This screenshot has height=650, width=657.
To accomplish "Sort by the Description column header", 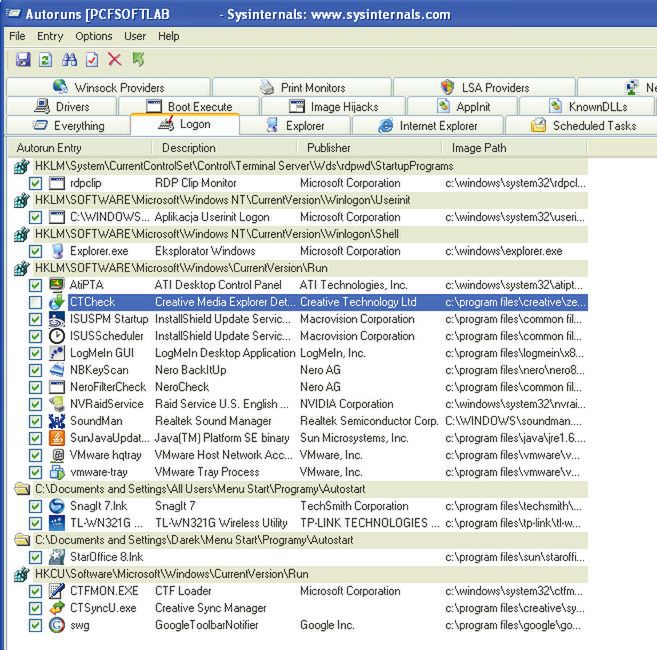I will click(224, 148).
